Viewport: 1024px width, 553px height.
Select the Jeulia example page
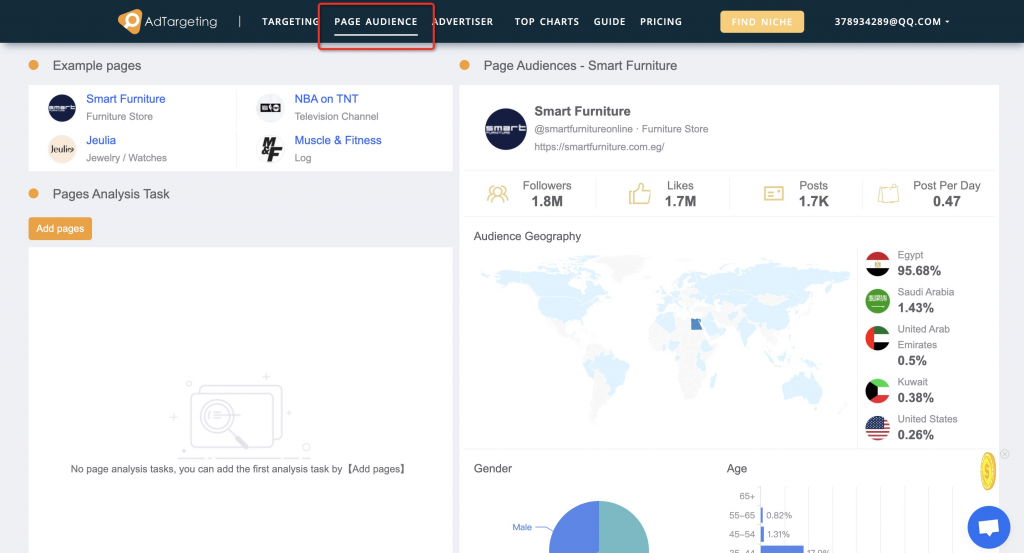[x=101, y=140]
